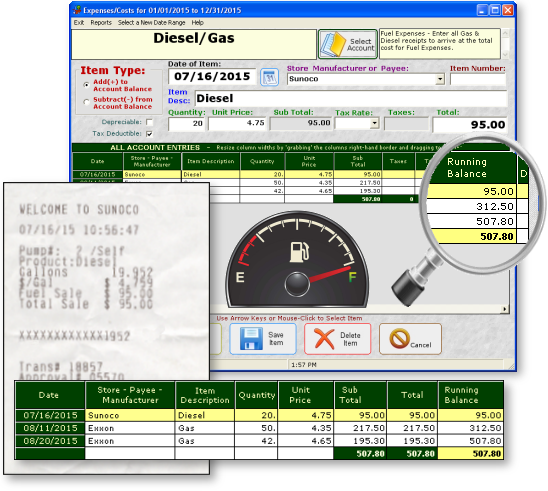Image resolution: width=548 pixels, height=491 pixels.
Task: Click the Sunoco cell in window grid
Action: coord(152,174)
